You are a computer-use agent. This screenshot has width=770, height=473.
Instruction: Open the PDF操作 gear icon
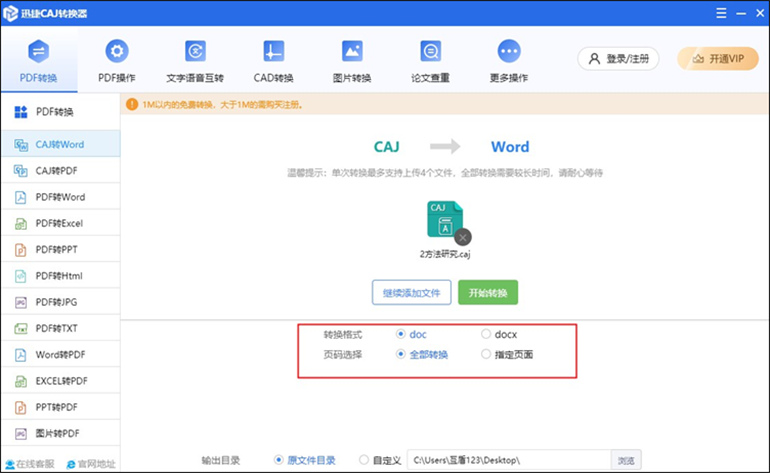point(116,51)
